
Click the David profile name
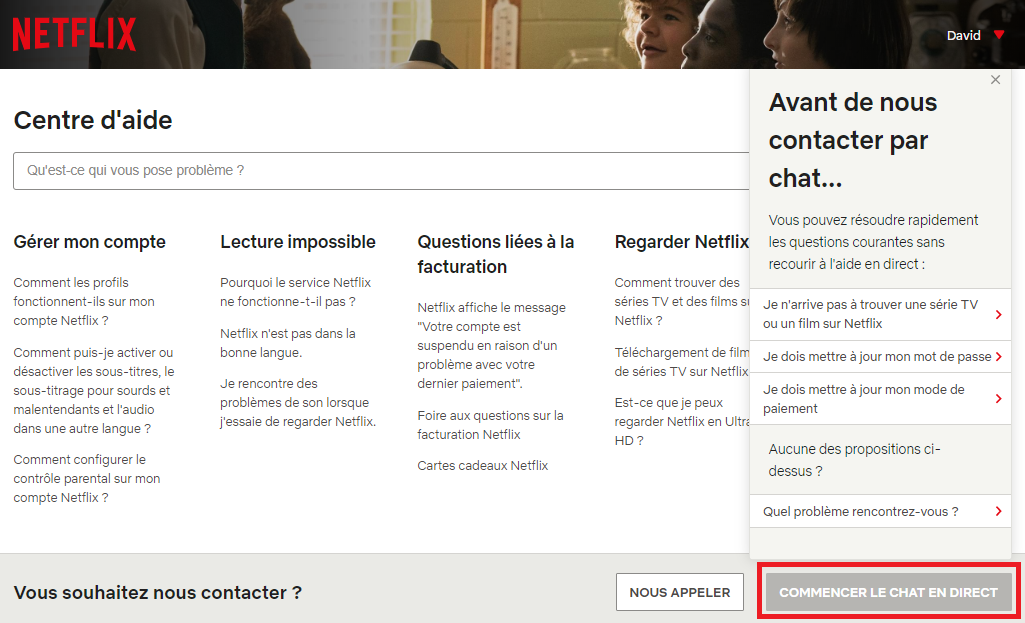[963, 35]
